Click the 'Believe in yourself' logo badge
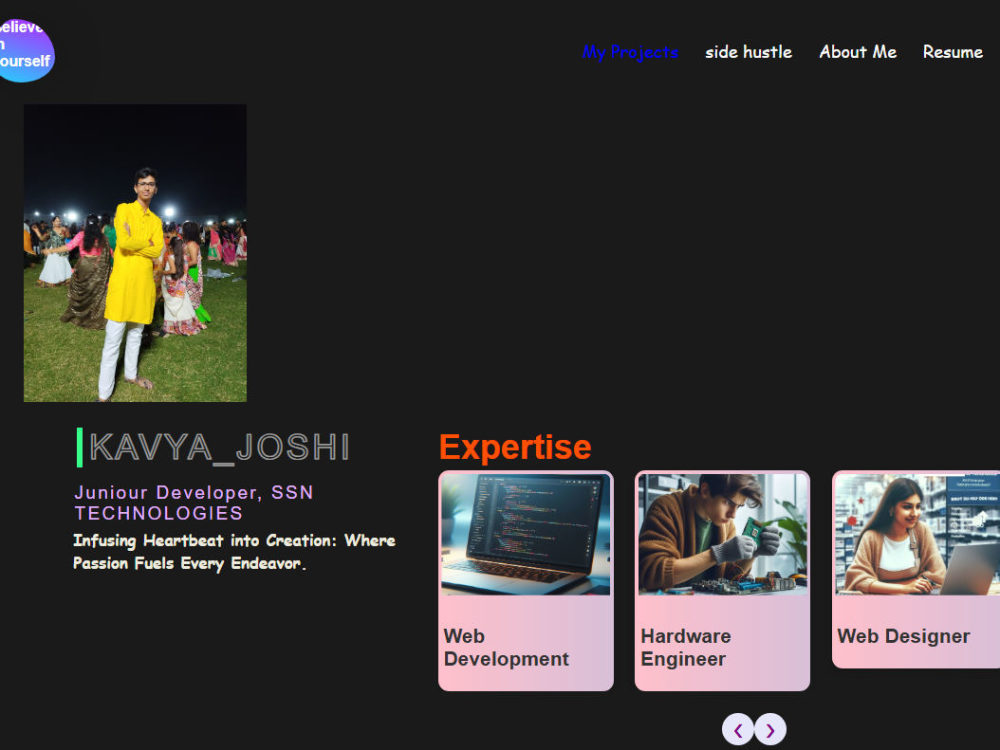 click(26, 50)
